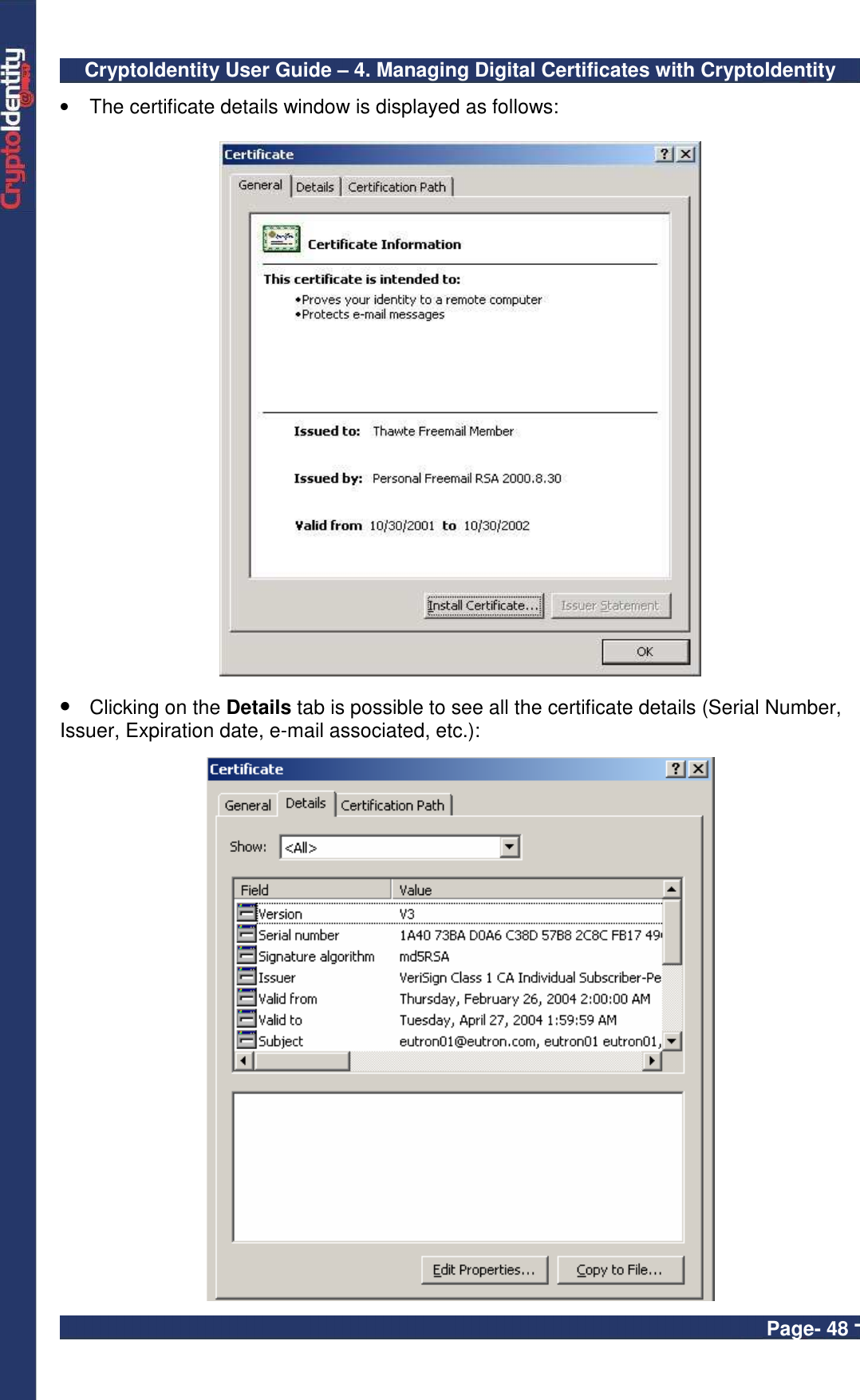
Task: Click the Subject field icon
Action: pos(247,1040)
